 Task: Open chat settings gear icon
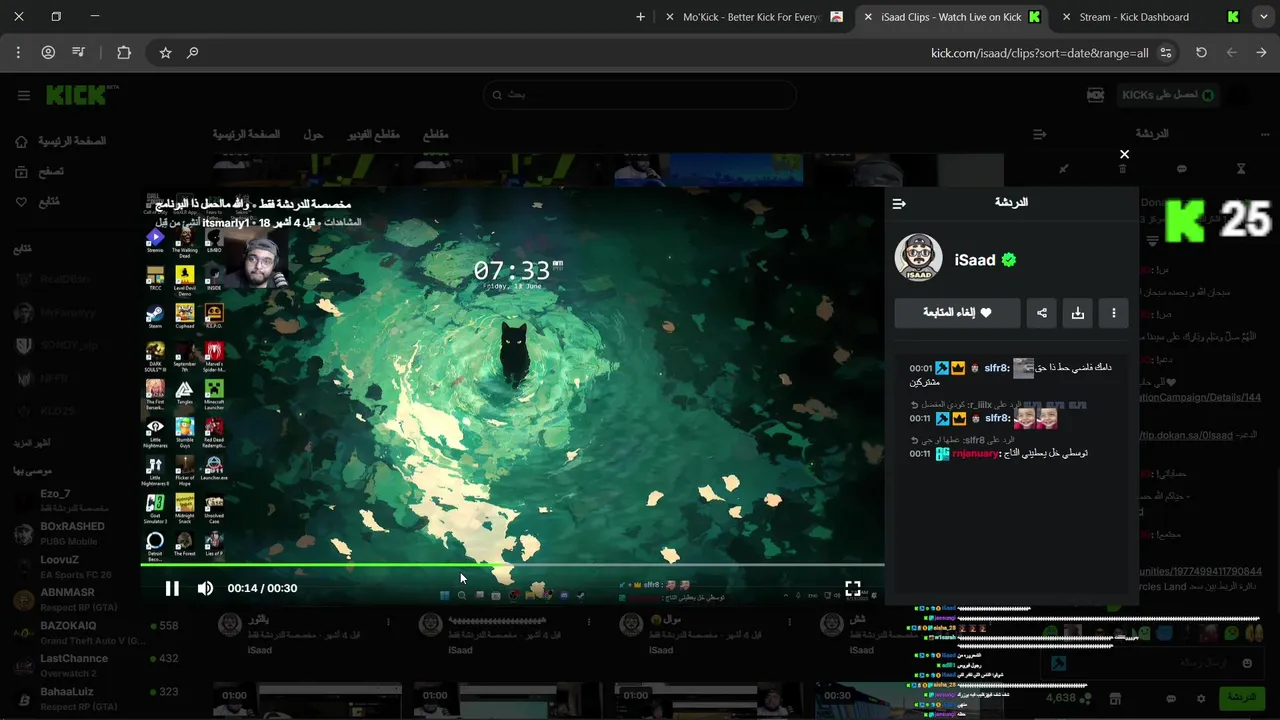click(1202, 698)
